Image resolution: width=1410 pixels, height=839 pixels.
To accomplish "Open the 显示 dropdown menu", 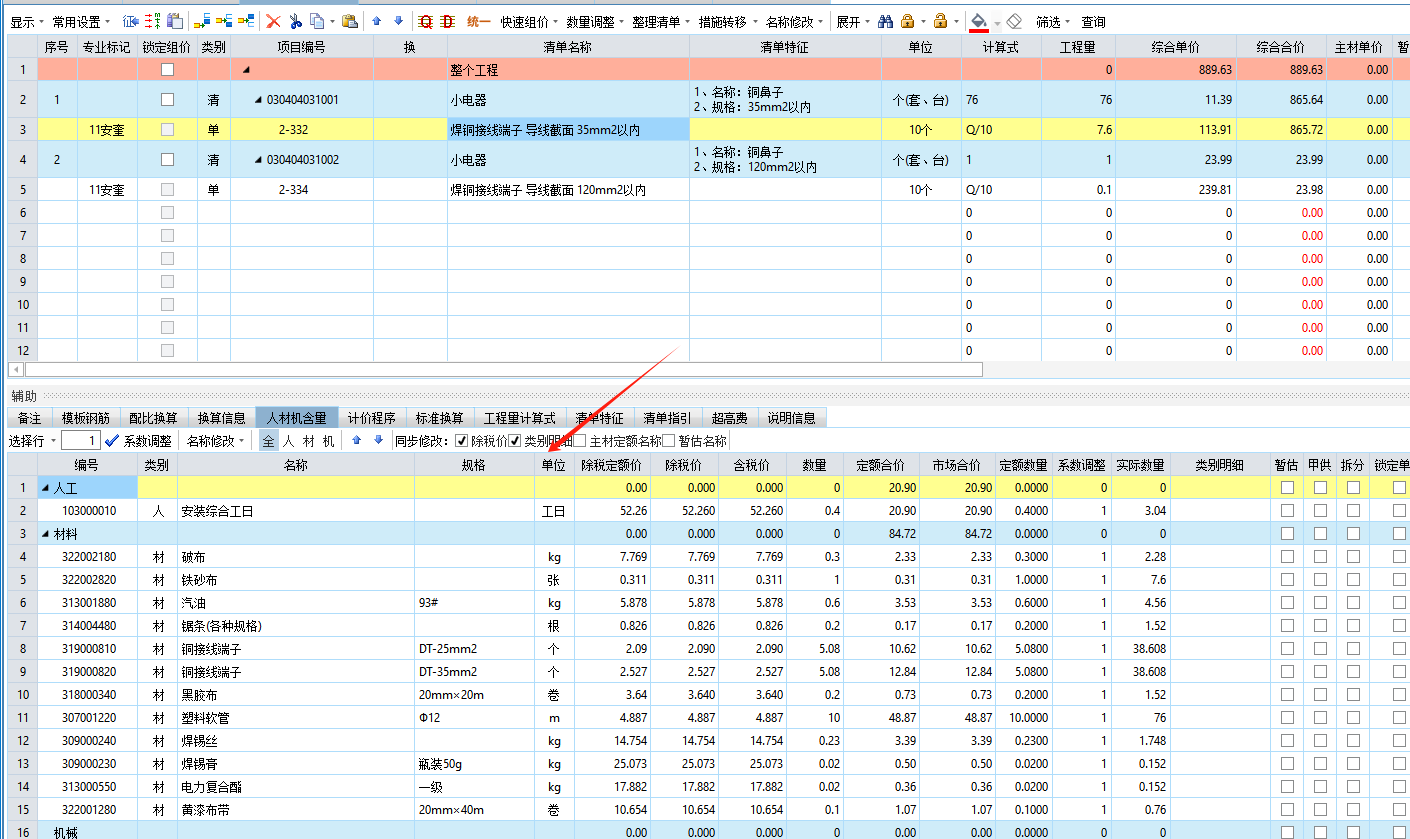I will (27, 21).
